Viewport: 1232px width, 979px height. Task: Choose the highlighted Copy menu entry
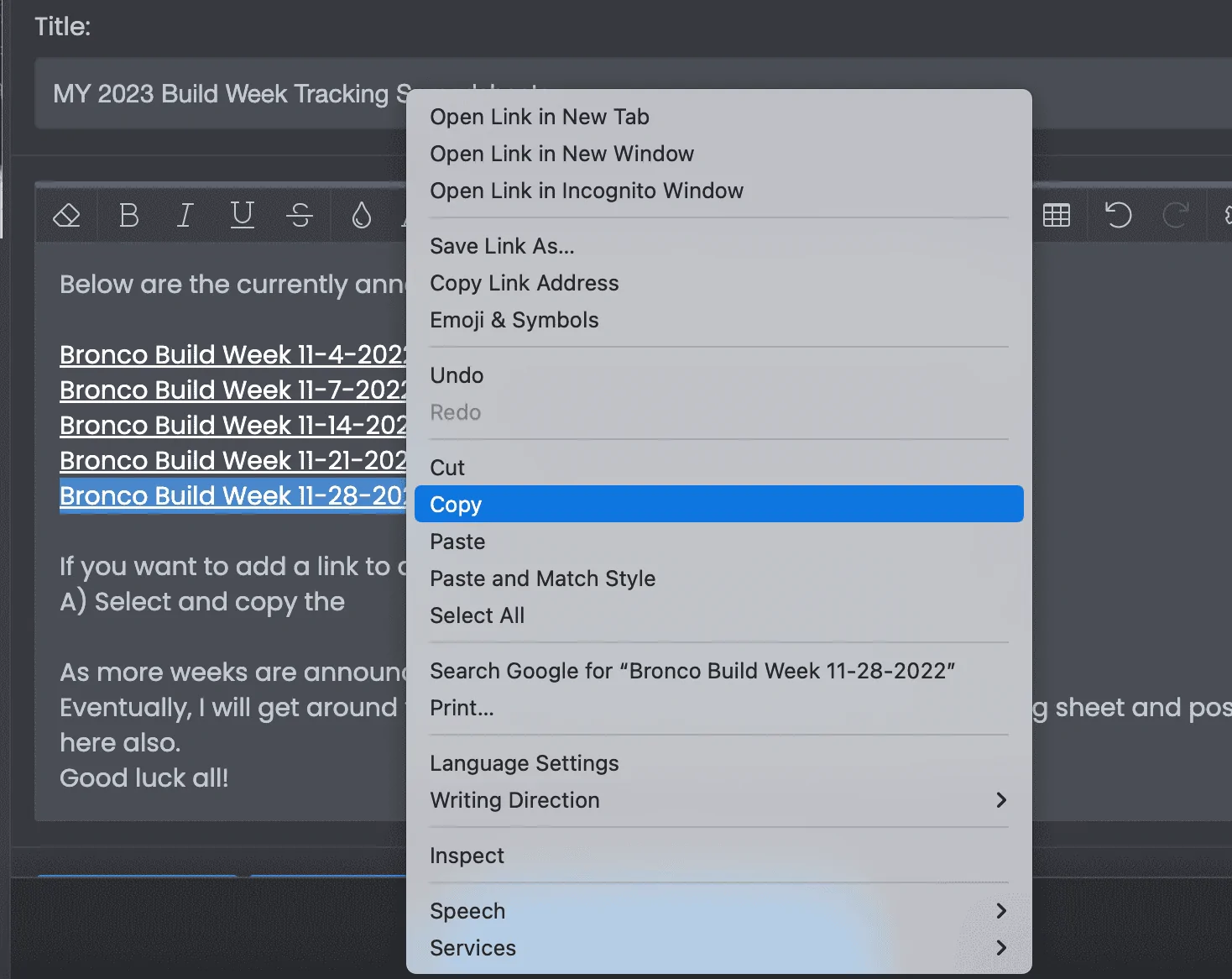pyautogui.click(x=719, y=505)
